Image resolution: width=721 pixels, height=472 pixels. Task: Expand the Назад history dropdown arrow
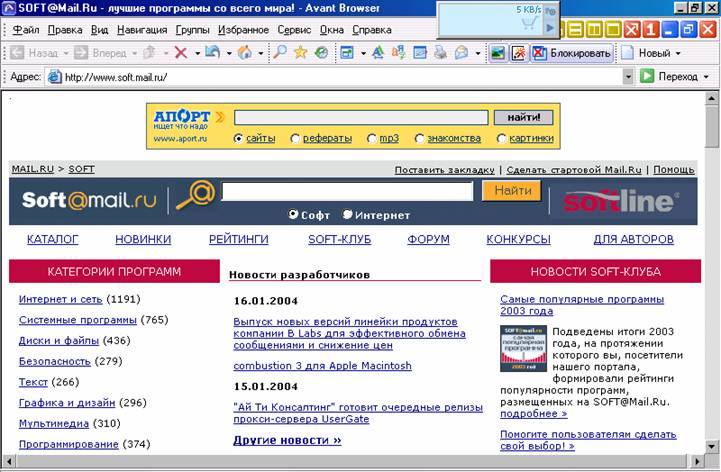(x=66, y=53)
